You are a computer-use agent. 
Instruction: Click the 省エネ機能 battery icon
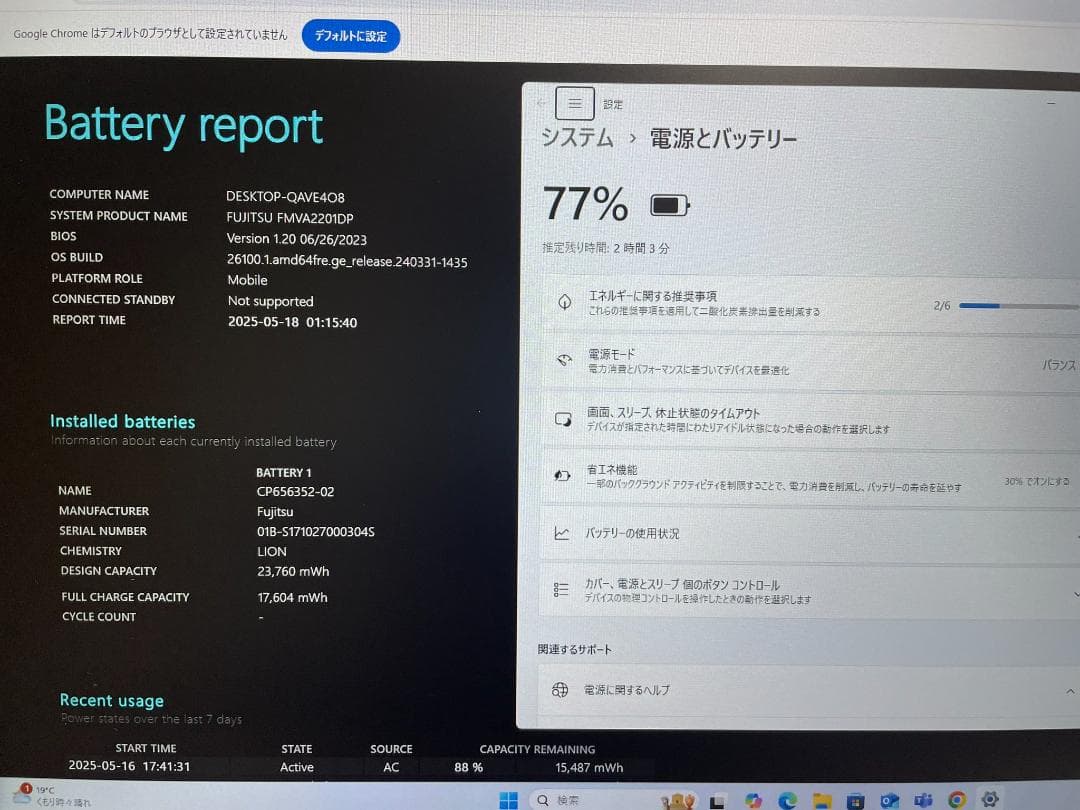[x=562, y=478]
